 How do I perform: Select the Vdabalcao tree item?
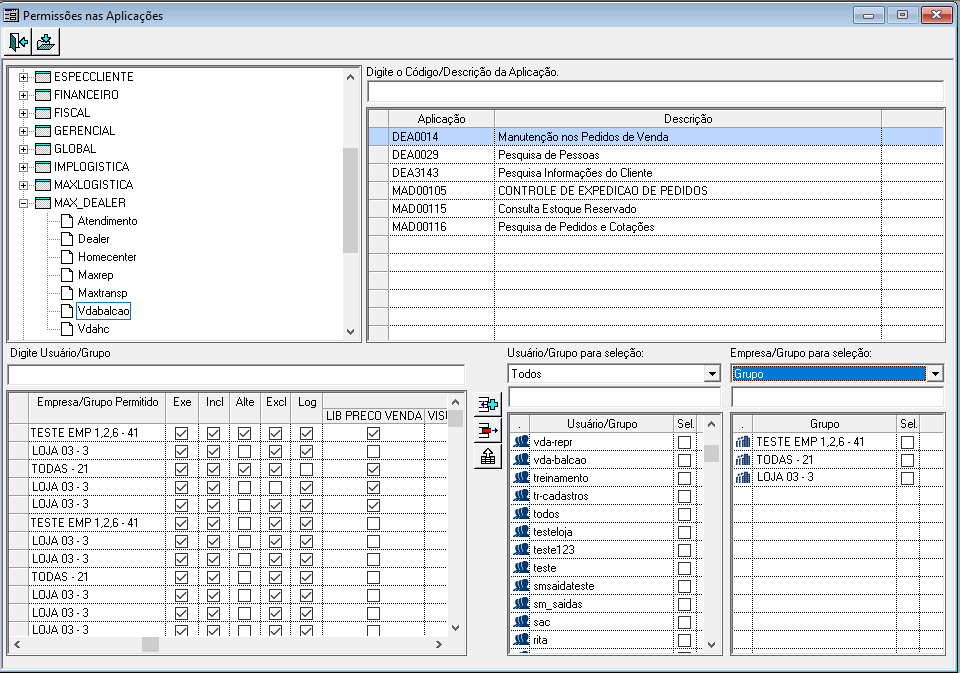click(103, 311)
